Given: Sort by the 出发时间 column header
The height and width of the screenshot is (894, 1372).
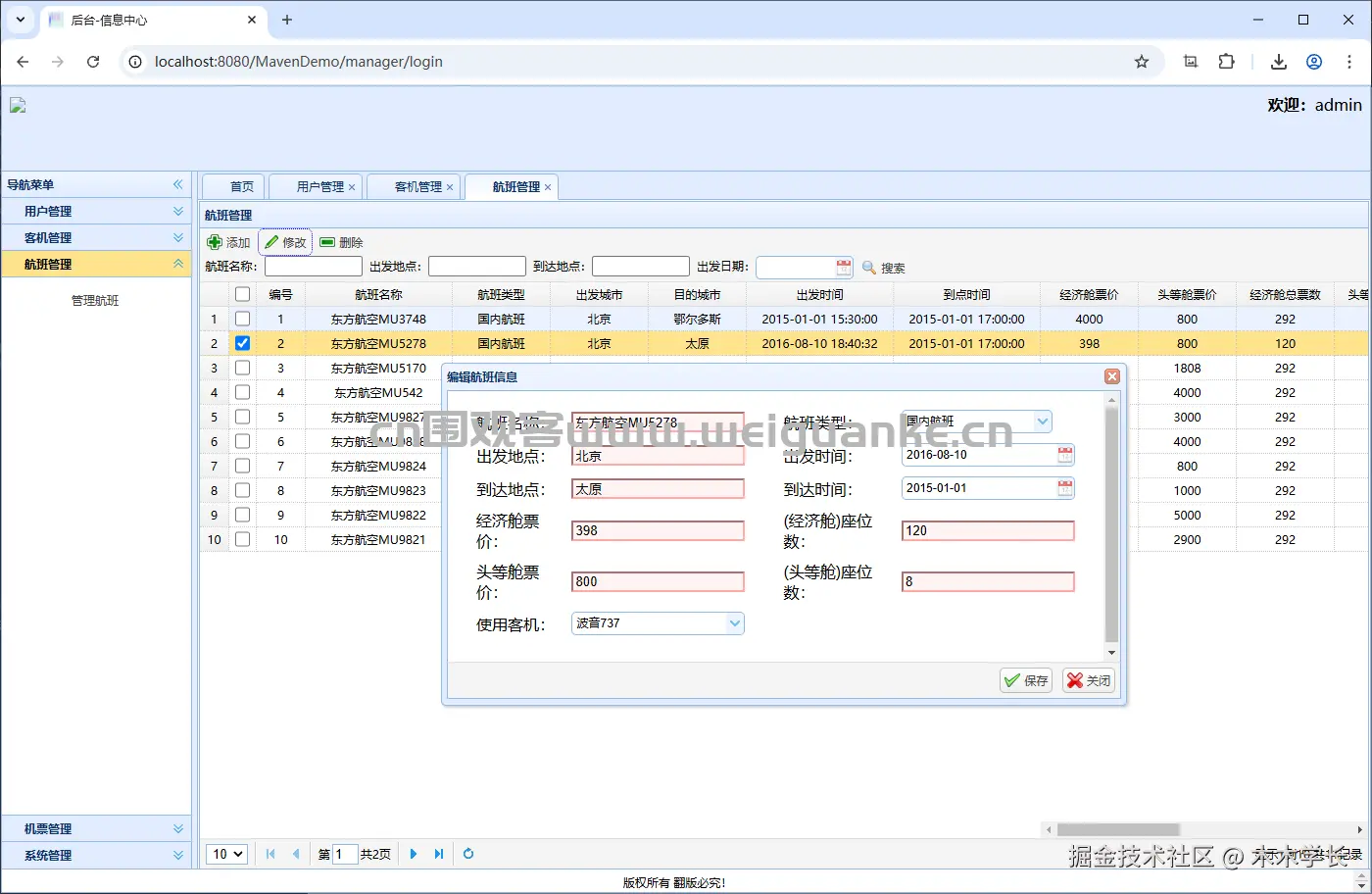Looking at the screenshot, I should coord(819,294).
